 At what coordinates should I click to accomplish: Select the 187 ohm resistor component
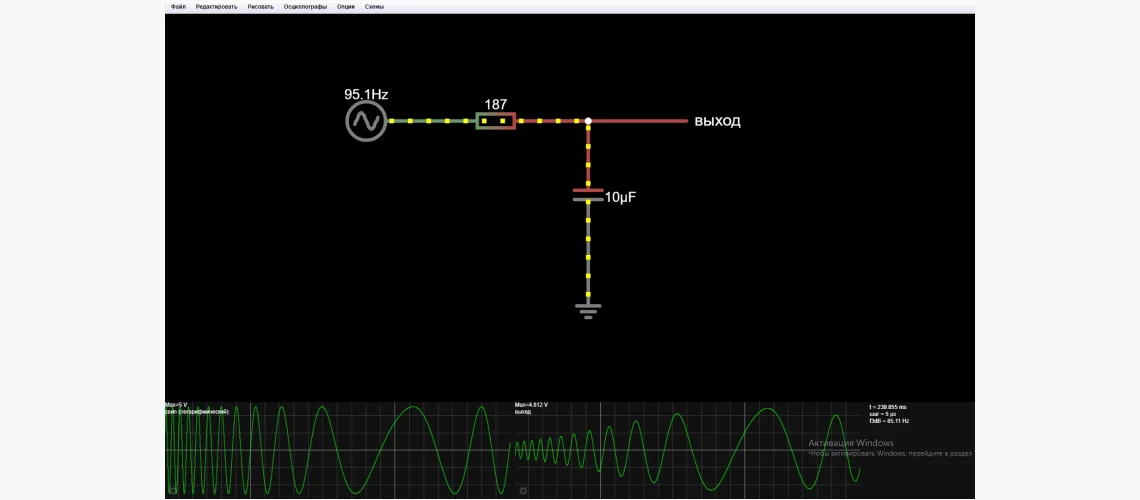pos(496,121)
